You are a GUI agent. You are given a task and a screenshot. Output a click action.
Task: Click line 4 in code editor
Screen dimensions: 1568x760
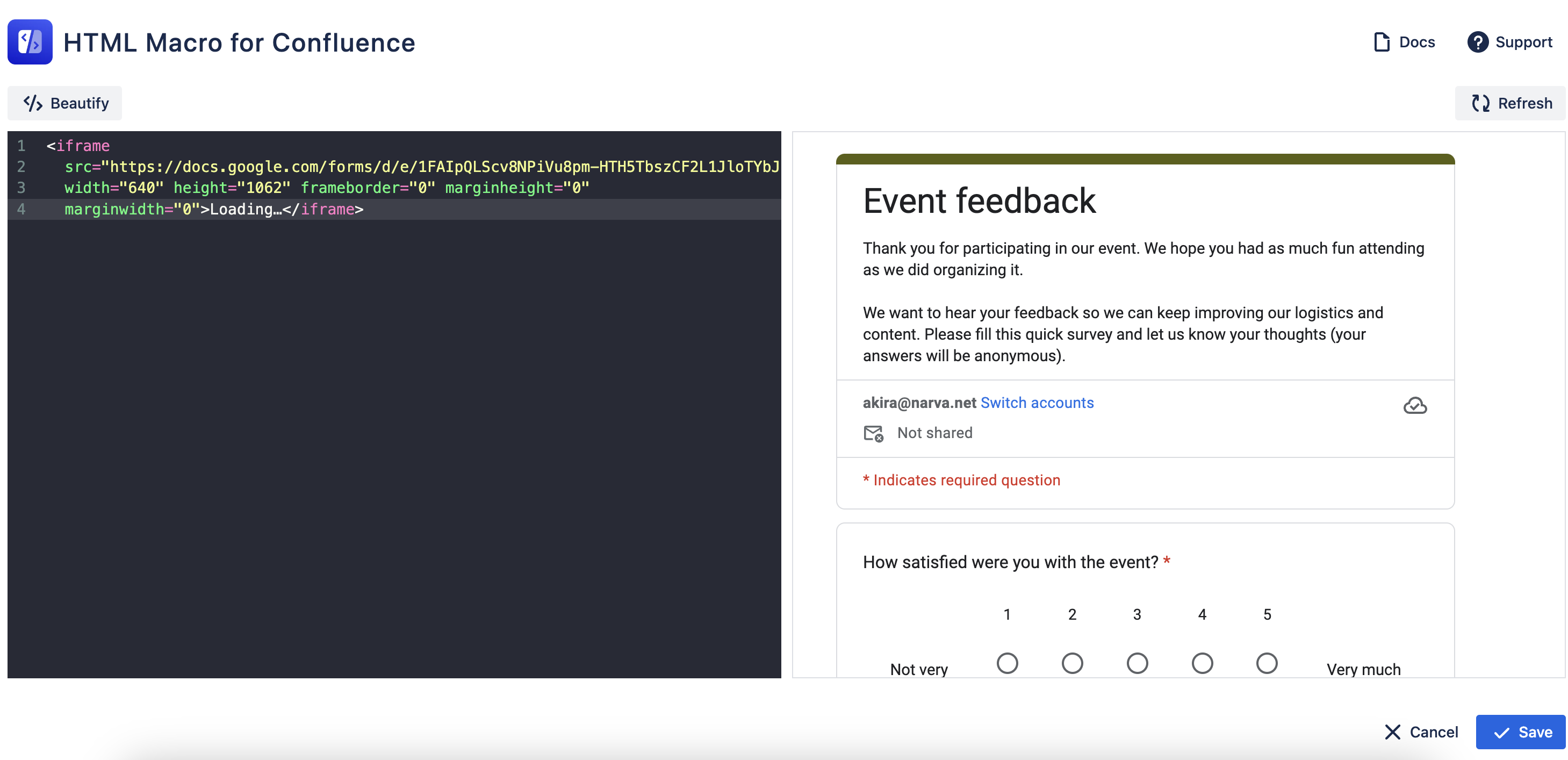coord(213,210)
